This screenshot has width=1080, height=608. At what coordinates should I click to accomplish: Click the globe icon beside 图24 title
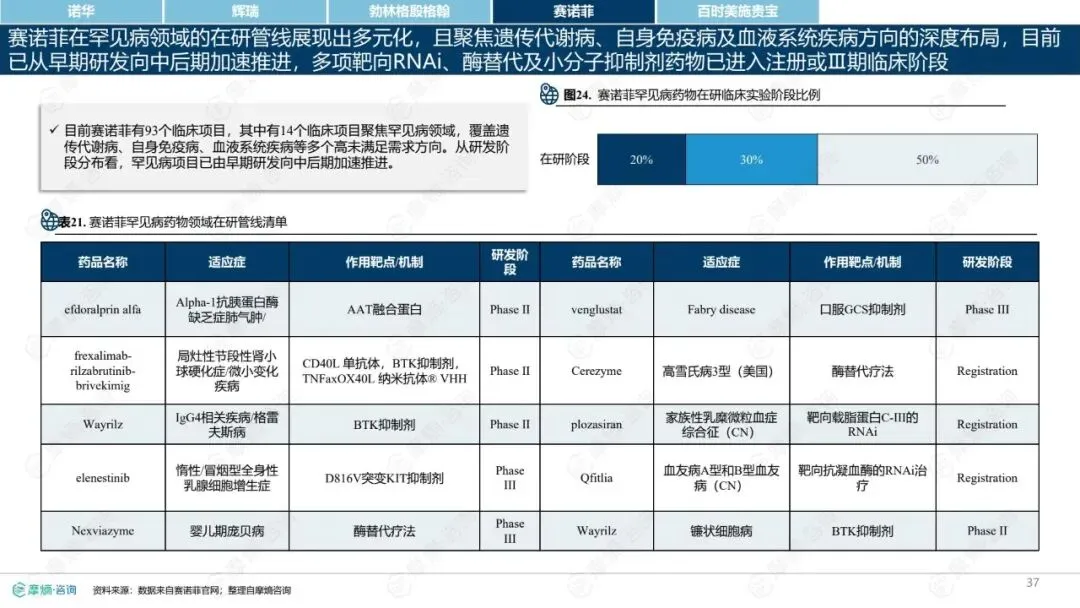[549, 94]
